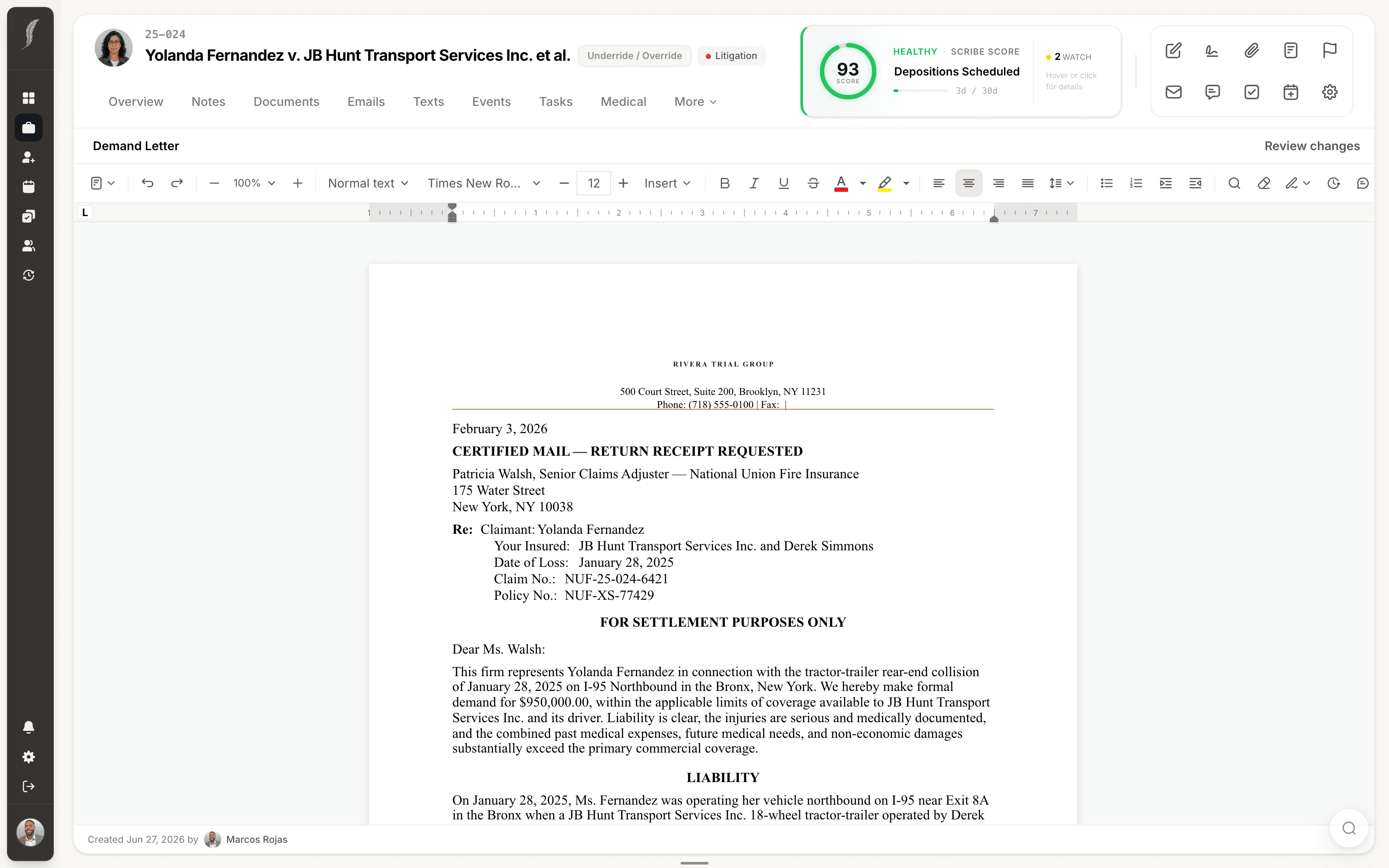Open the dashboard grid icon in sidebar
This screenshot has width=1389, height=868.
coord(29,98)
